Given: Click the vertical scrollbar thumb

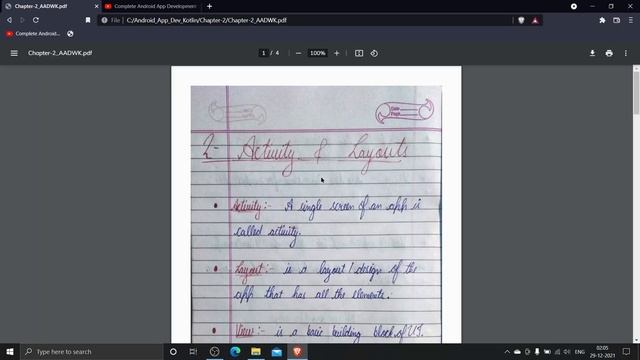Looking at the screenshot, I should (x=636, y=93).
